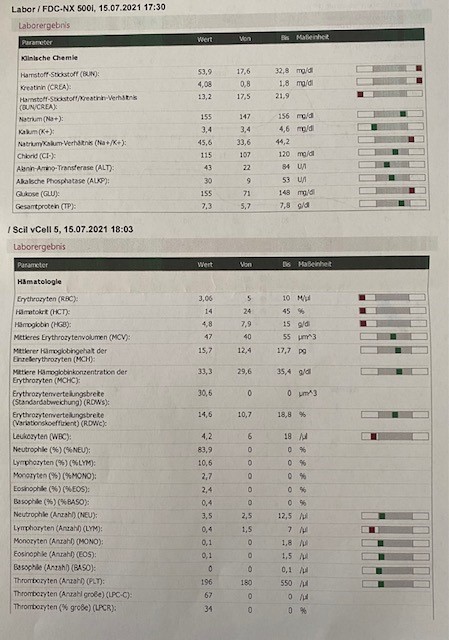Select the Neutrophile (%) (%NEU) row
This screenshot has height=640, width=449.
pyautogui.click(x=220, y=450)
